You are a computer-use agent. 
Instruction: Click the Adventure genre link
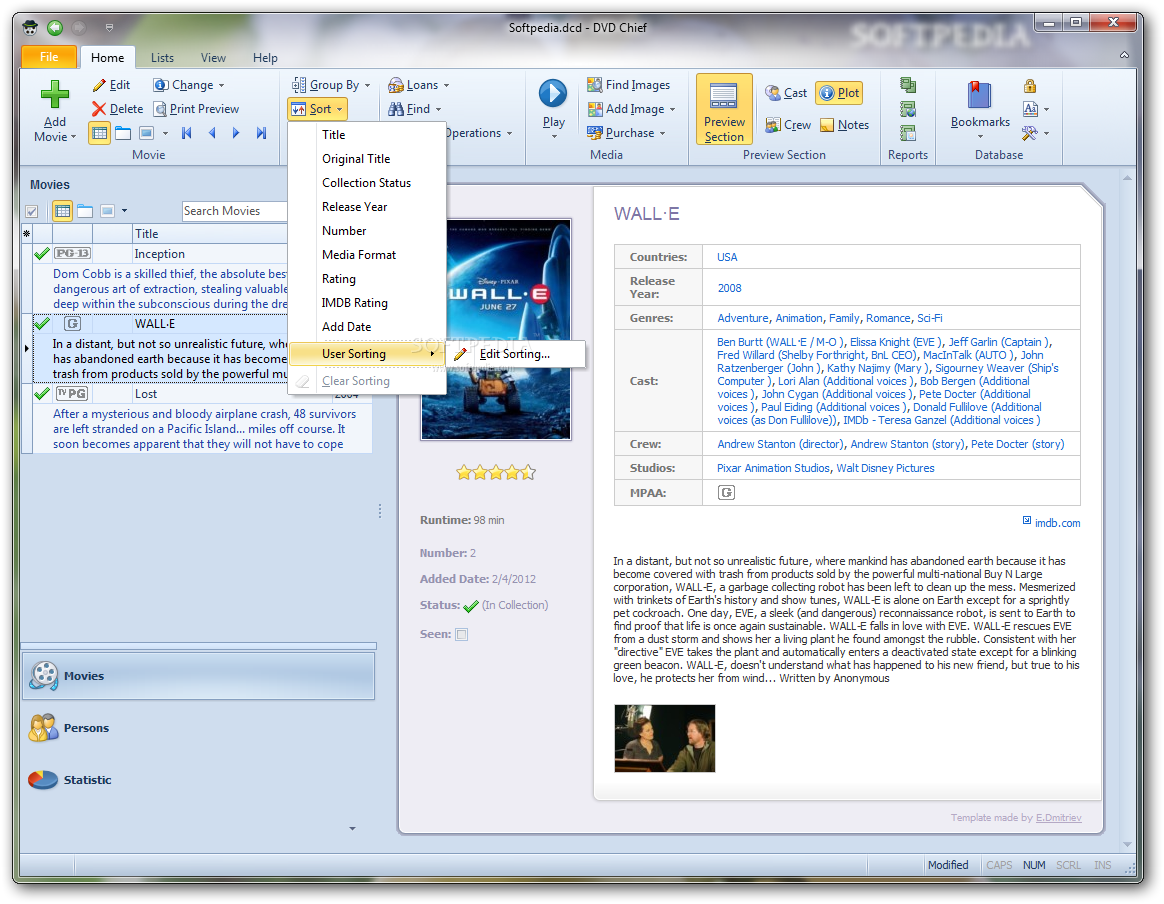pyautogui.click(x=742, y=318)
